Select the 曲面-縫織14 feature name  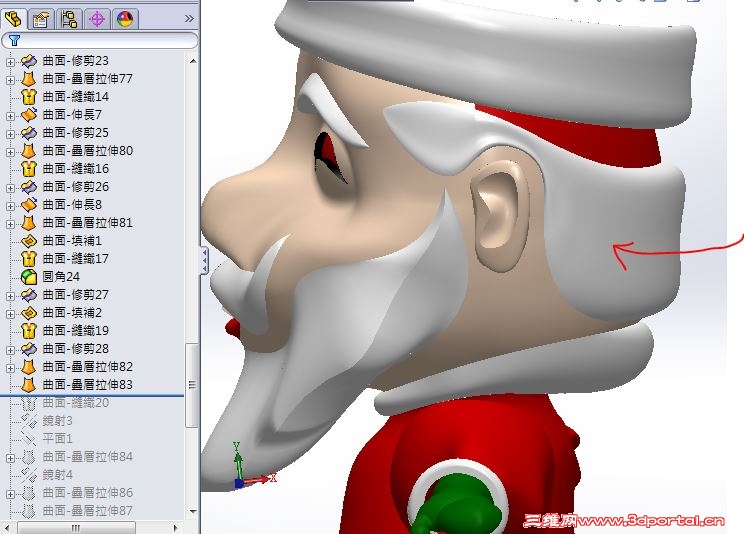pos(75,97)
